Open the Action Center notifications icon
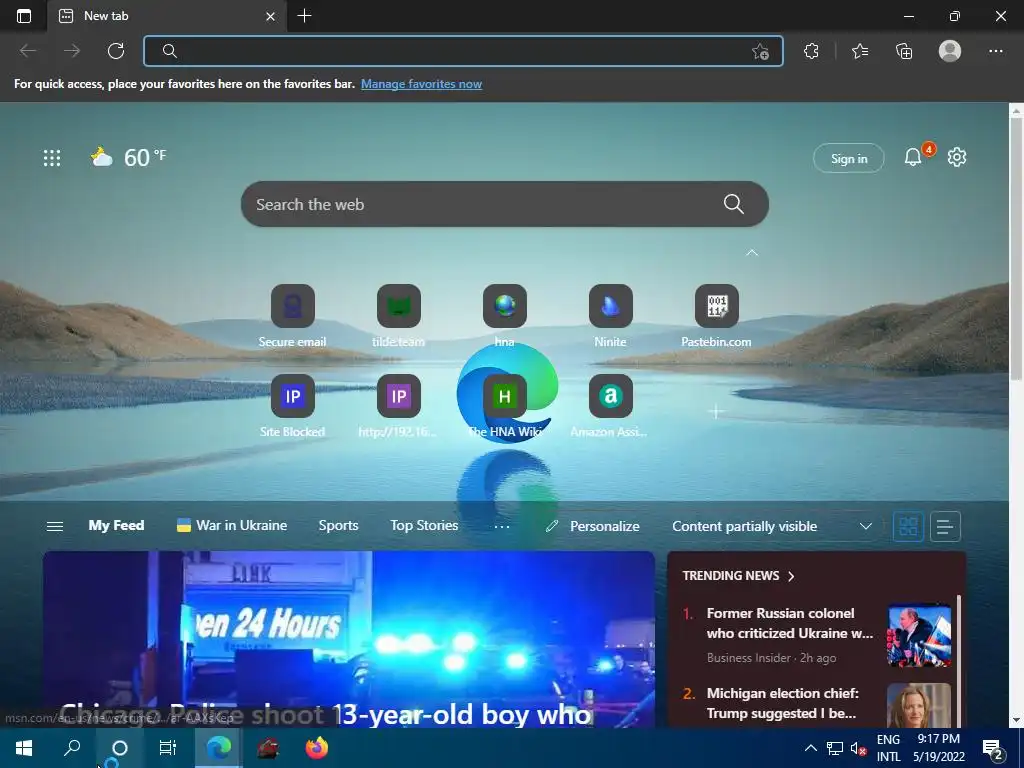 [993, 748]
